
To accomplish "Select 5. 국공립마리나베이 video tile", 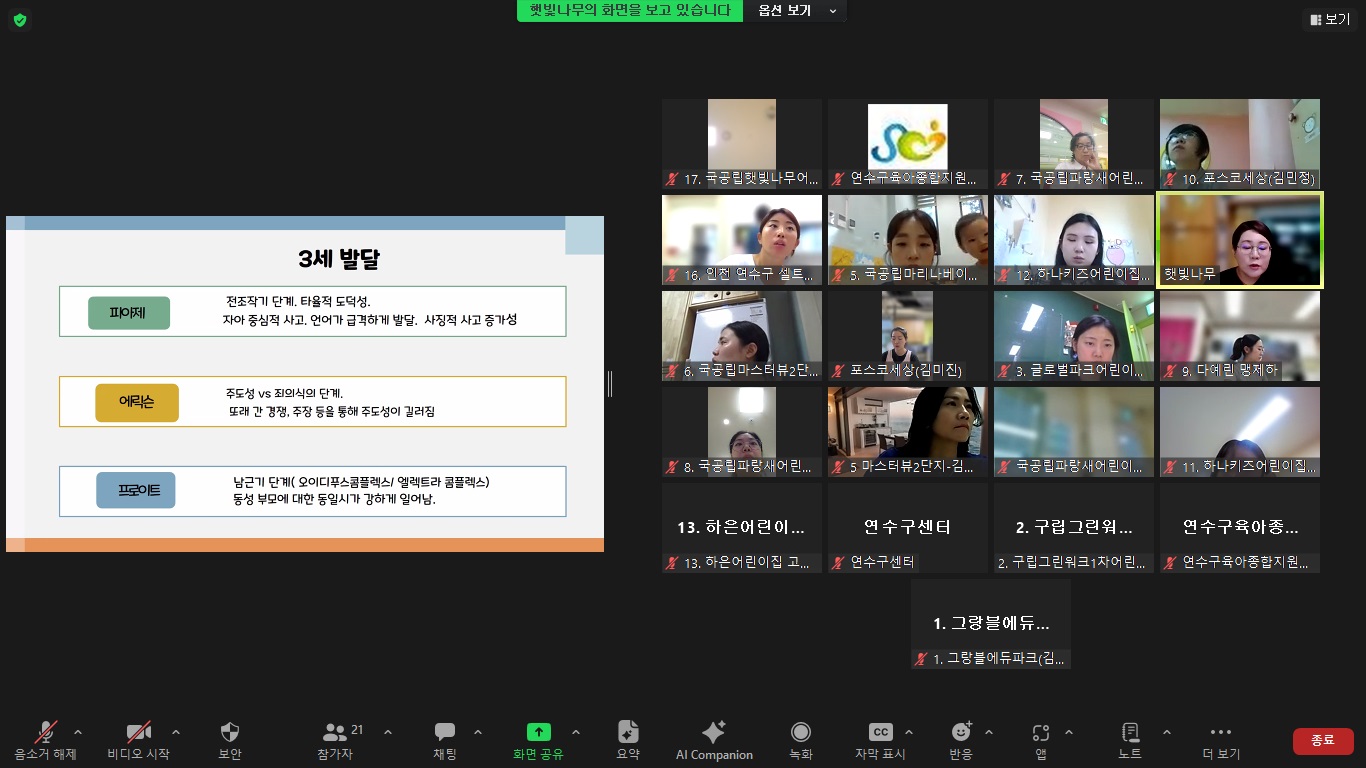I will 908,240.
